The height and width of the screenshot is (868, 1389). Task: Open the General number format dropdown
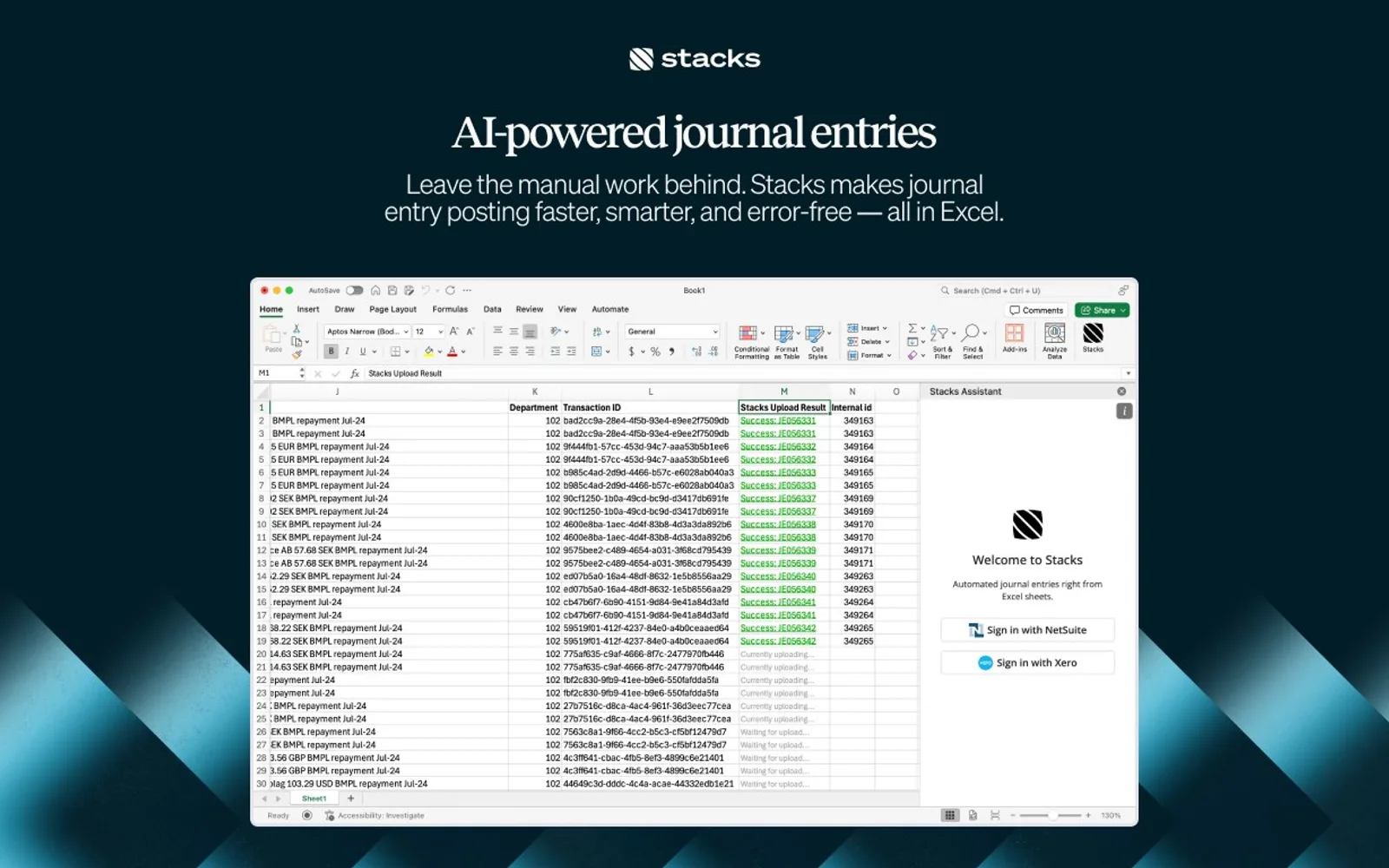pos(673,332)
